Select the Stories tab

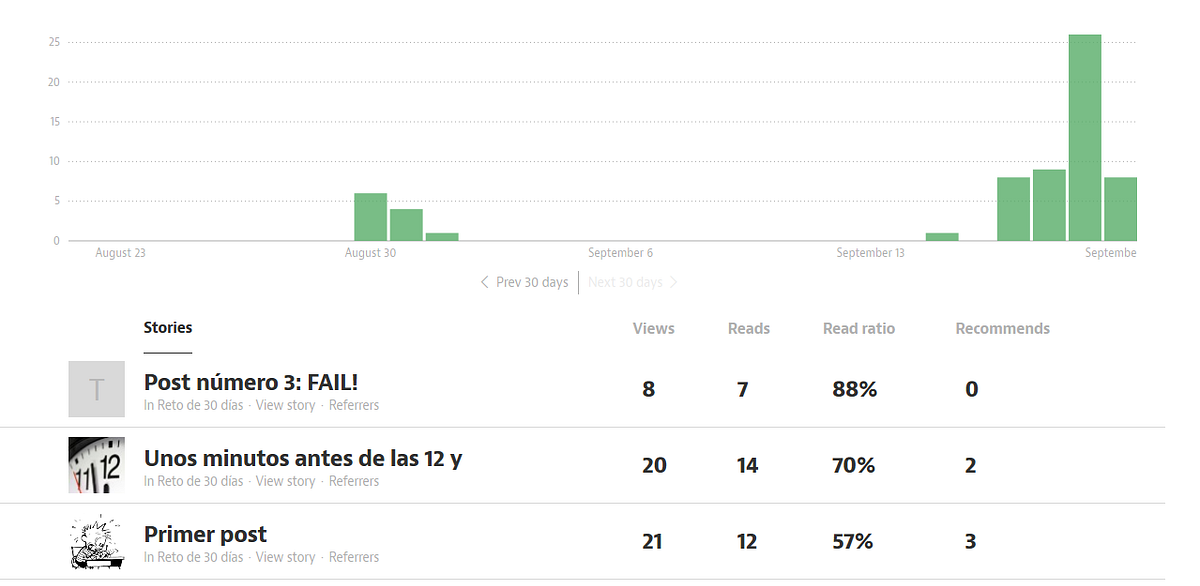[x=168, y=327]
